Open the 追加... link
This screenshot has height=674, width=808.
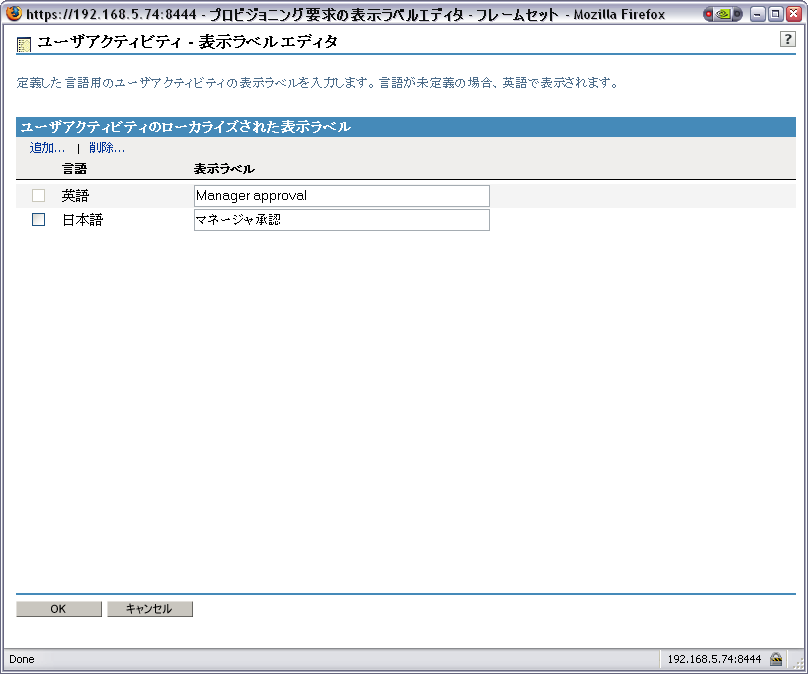[47, 148]
